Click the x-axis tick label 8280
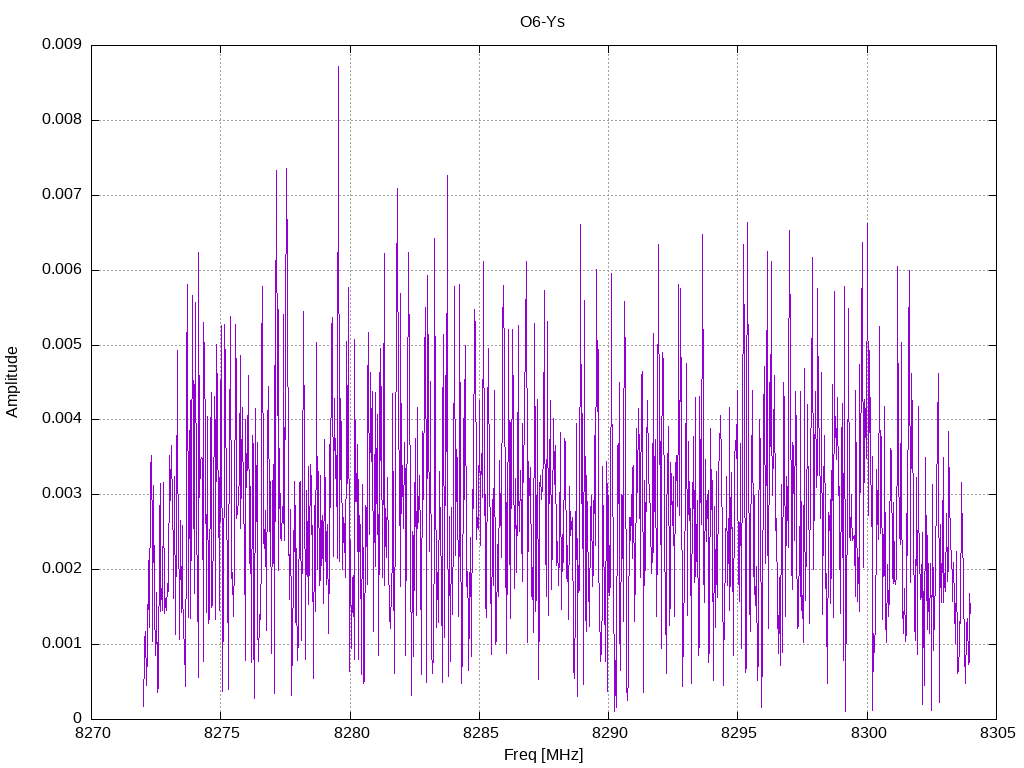Screen dimensions: 1024x768 [351, 733]
